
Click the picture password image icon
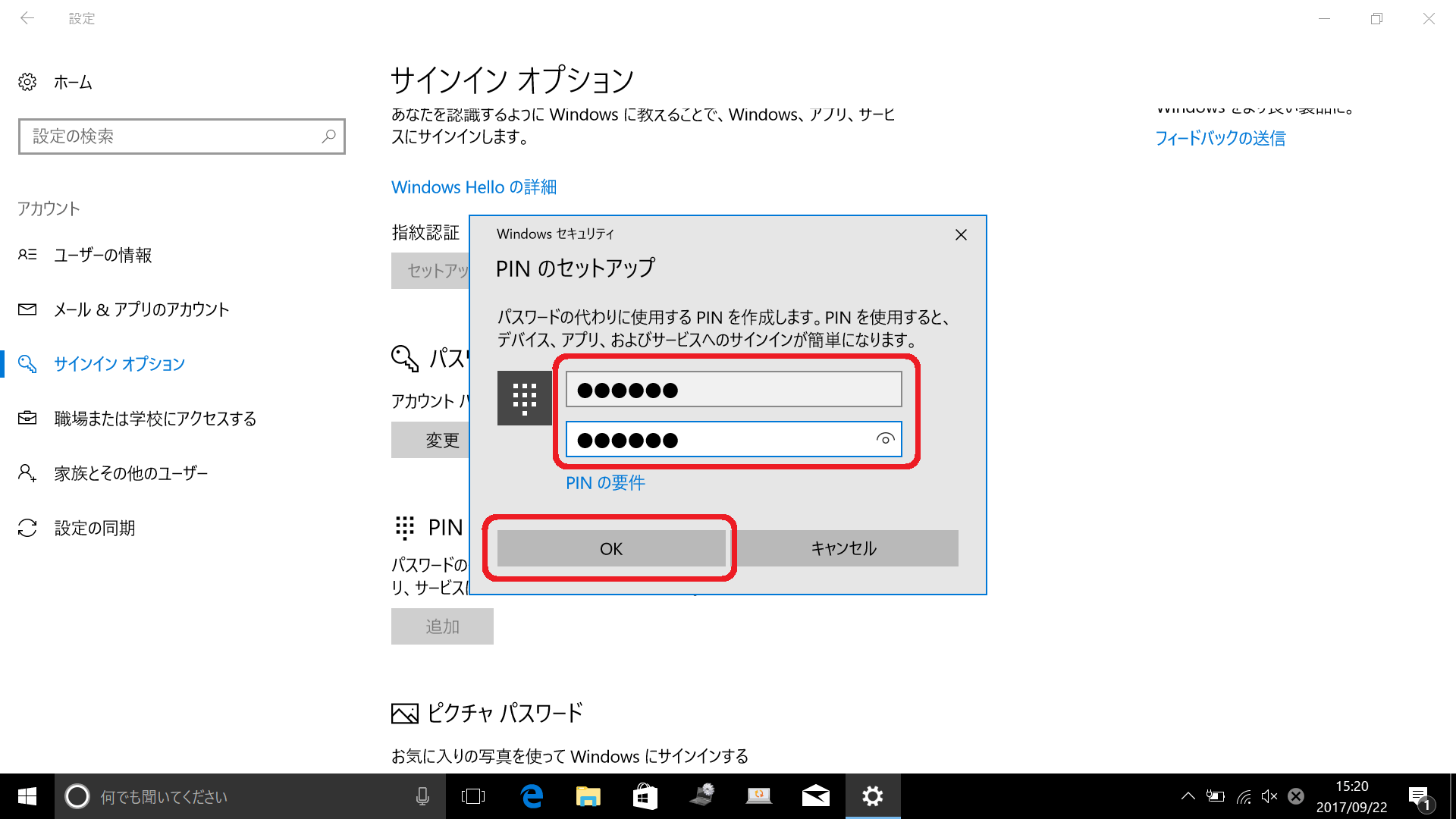(405, 714)
